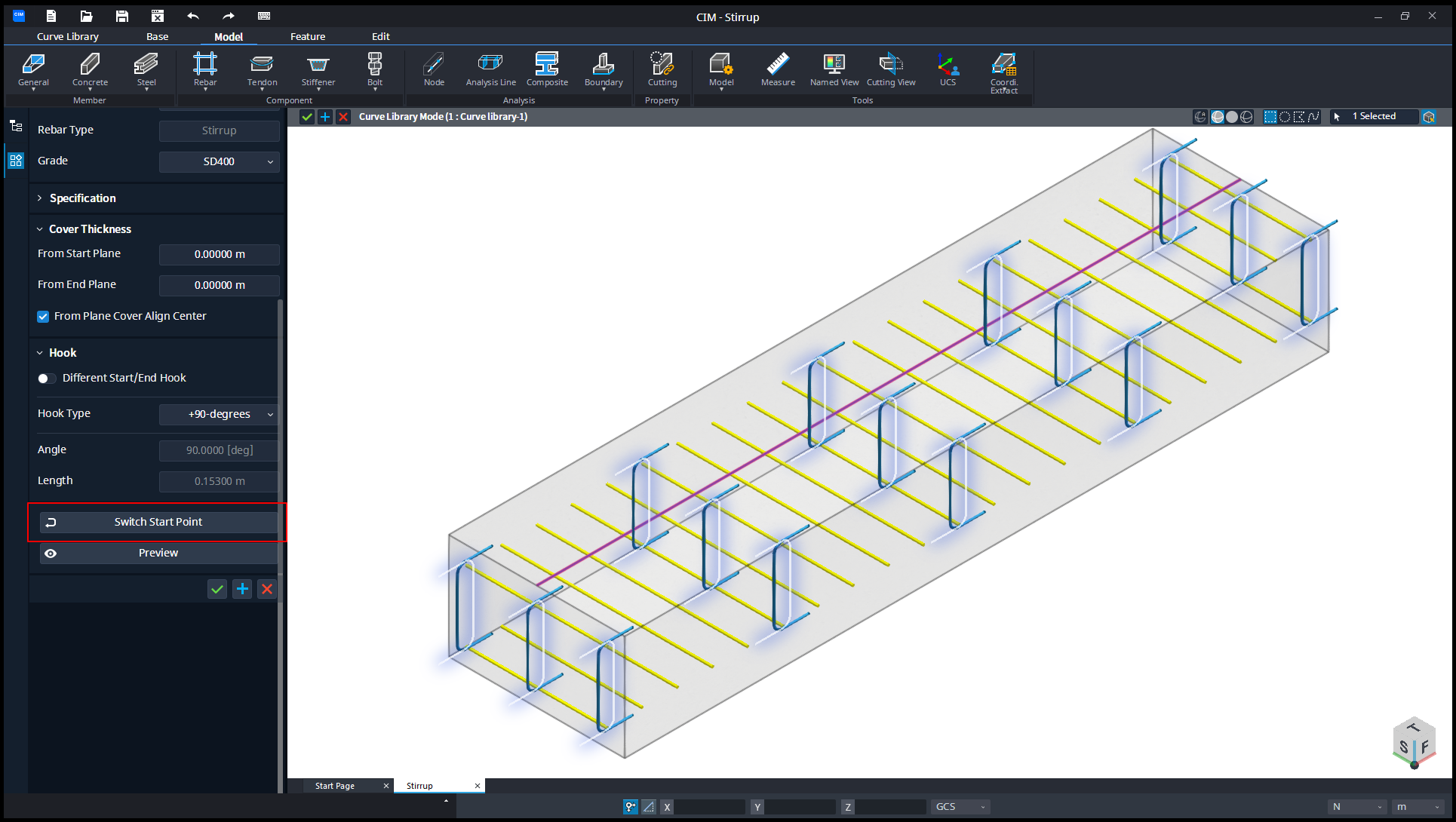Uncheck From Plane Cover Align Center
The image size is (1456, 822).
click(43, 317)
